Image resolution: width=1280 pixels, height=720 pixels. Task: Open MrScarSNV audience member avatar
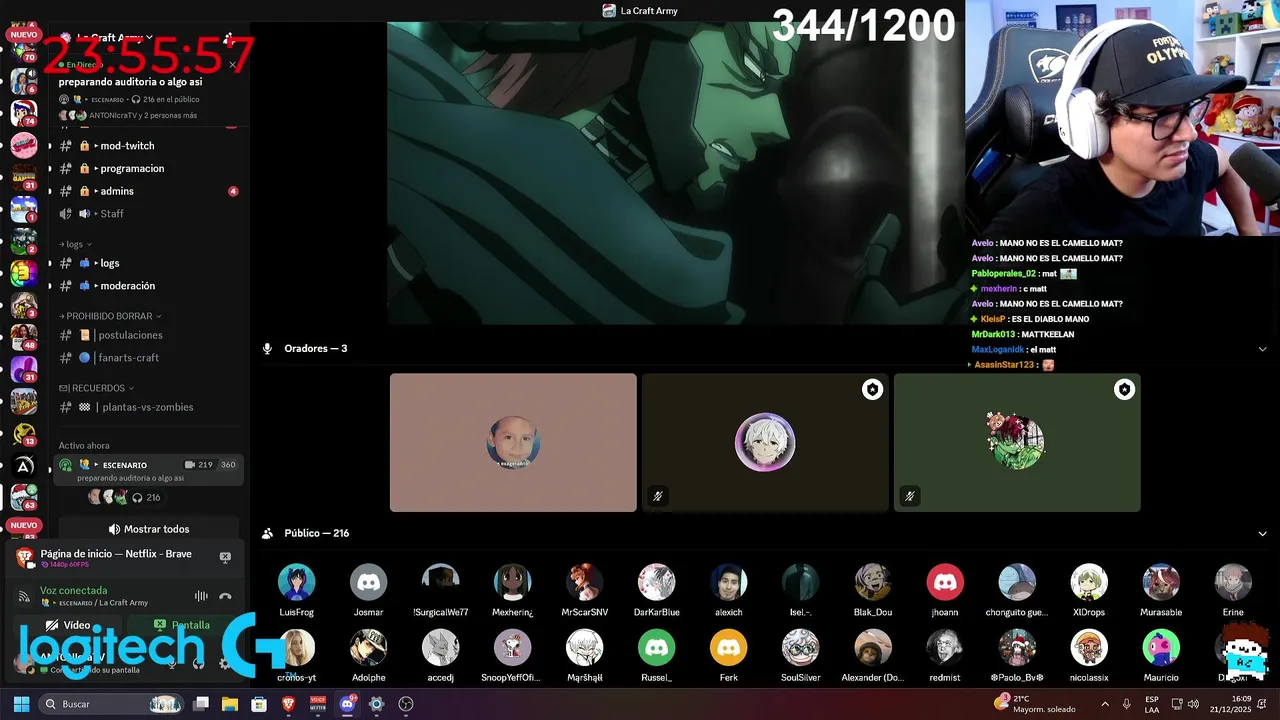tap(584, 582)
